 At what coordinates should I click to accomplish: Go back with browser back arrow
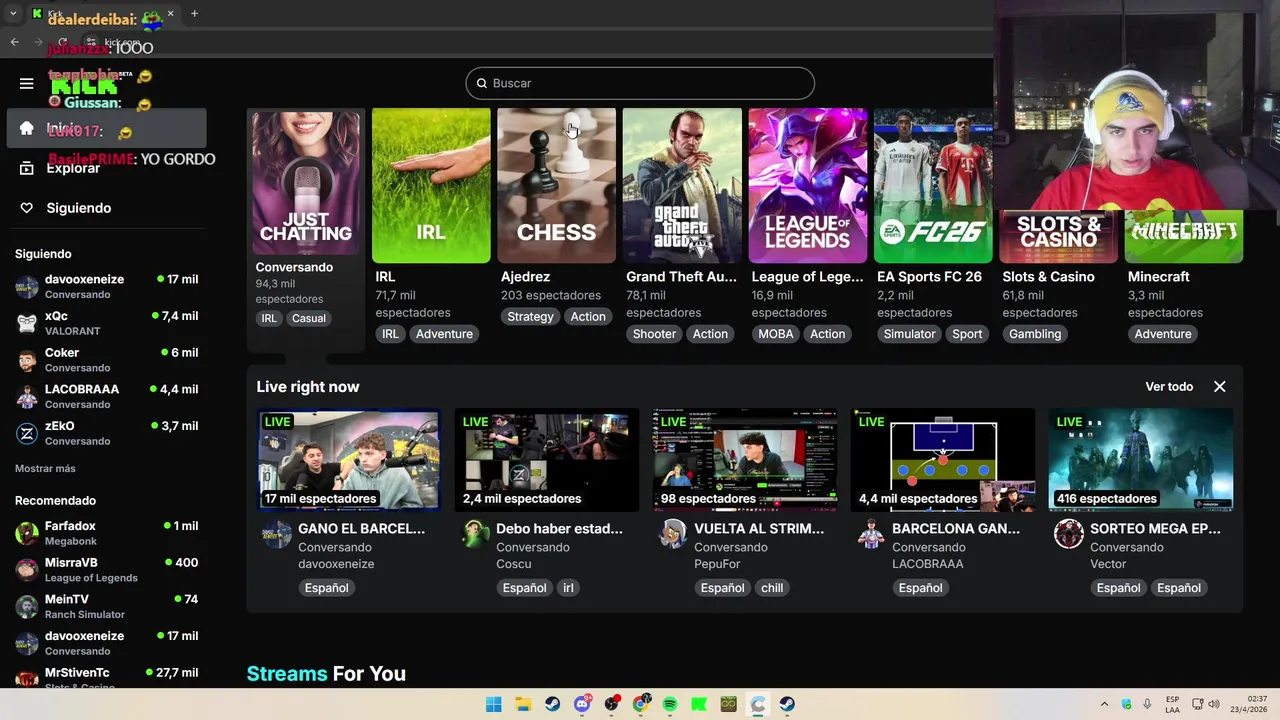(14, 42)
